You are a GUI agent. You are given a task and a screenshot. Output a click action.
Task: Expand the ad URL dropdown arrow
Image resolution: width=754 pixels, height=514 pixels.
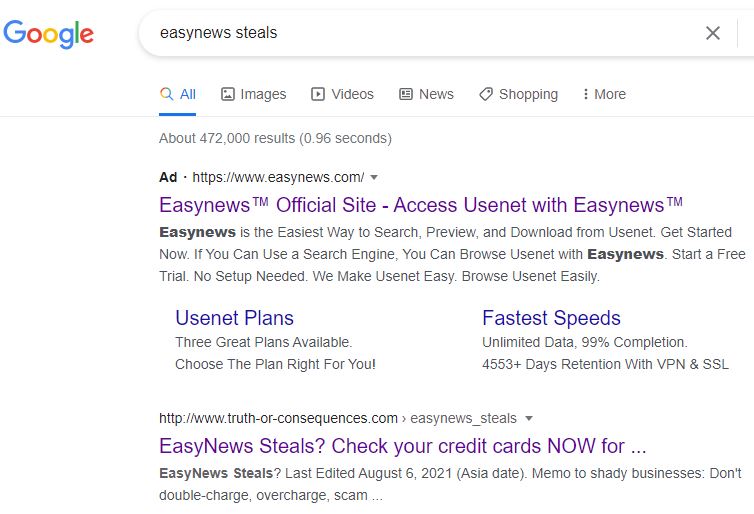[x=374, y=177]
